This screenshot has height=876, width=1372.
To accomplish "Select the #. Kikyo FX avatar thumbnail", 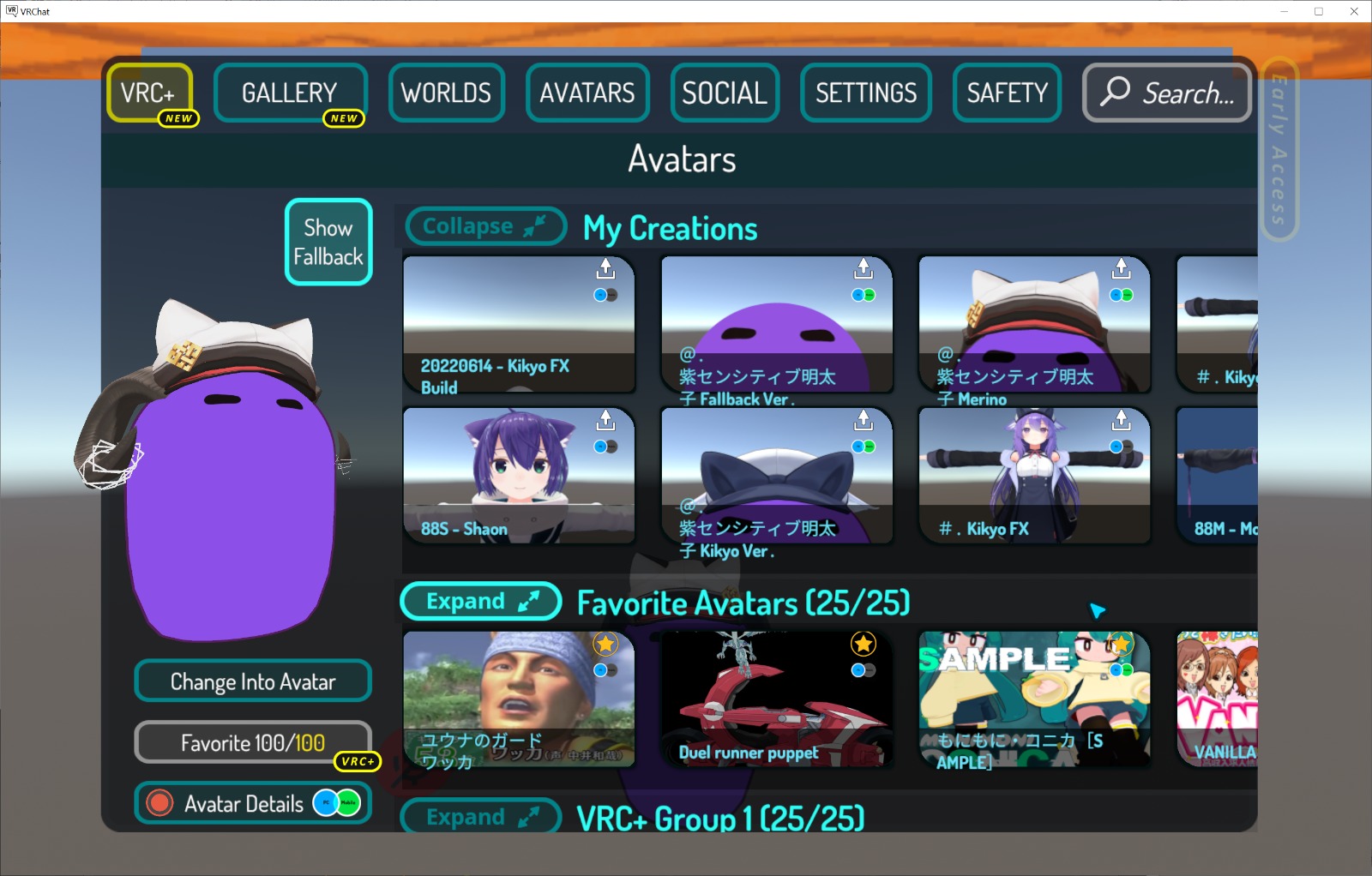I will click(1034, 476).
